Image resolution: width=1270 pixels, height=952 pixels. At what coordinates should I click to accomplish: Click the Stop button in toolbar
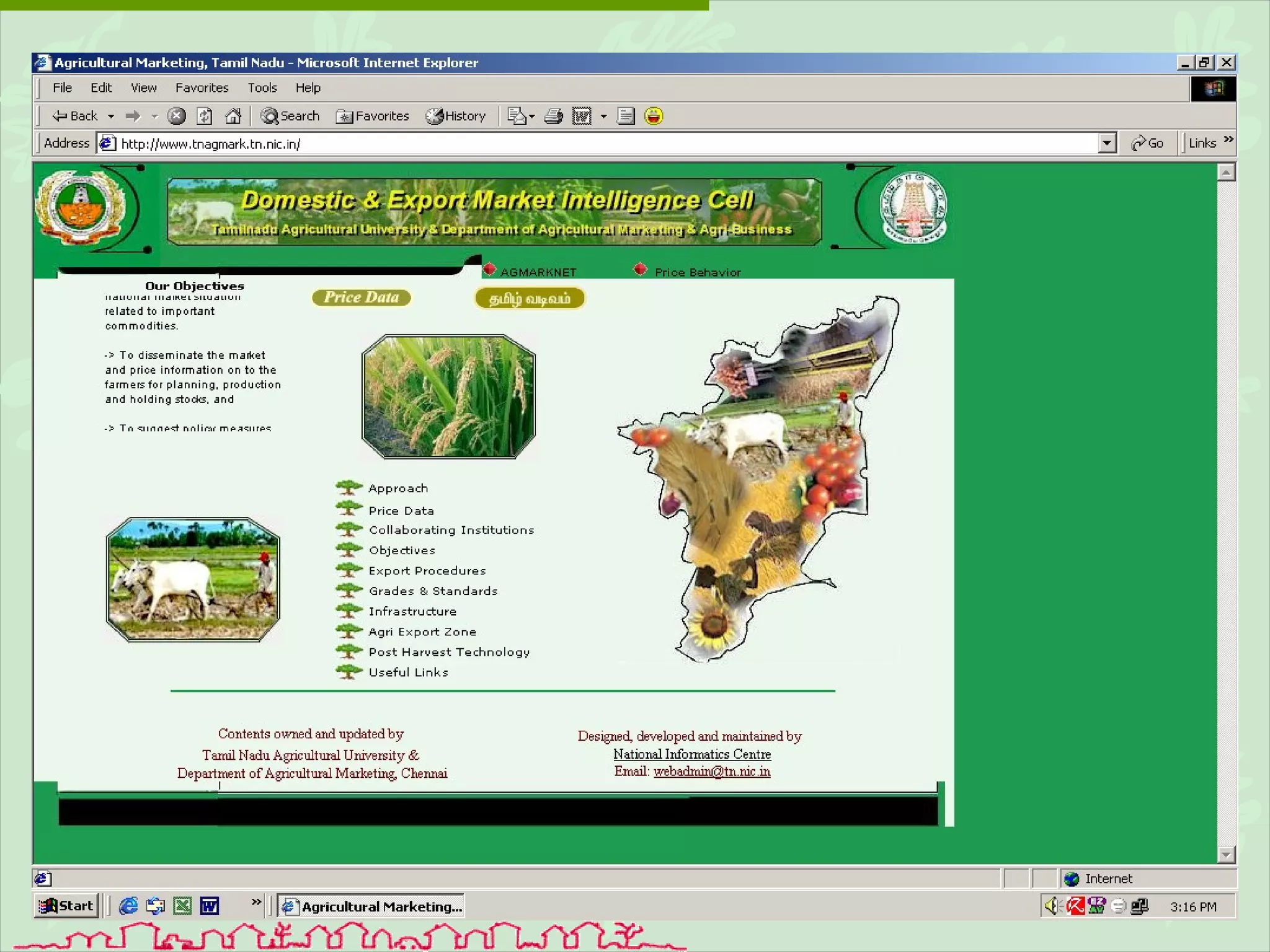click(x=177, y=116)
